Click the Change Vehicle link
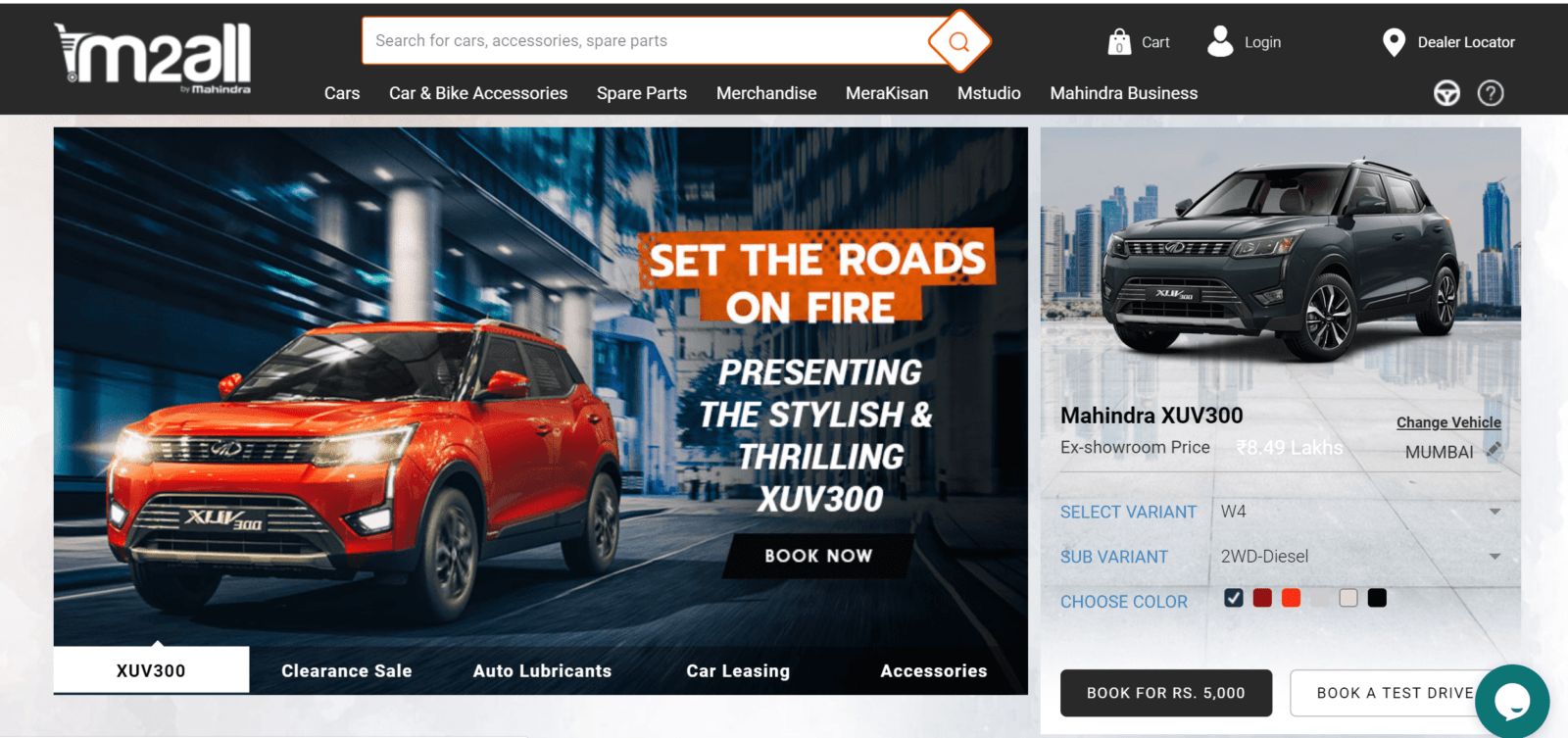Viewport: 1568px width, 738px height. coord(1448,422)
